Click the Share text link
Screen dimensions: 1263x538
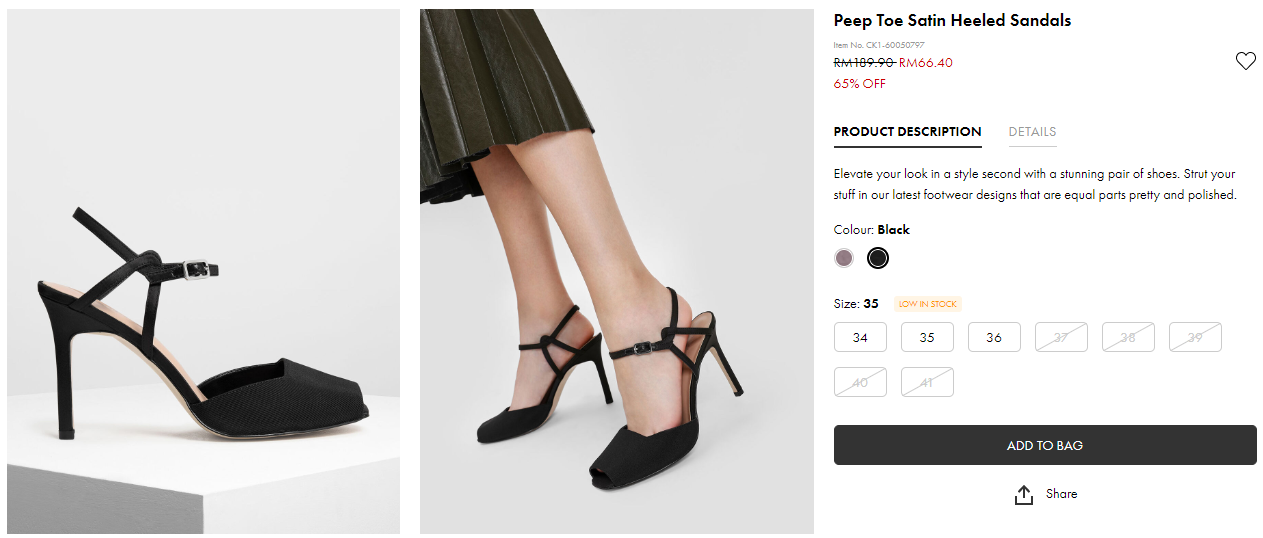click(x=1061, y=494)
